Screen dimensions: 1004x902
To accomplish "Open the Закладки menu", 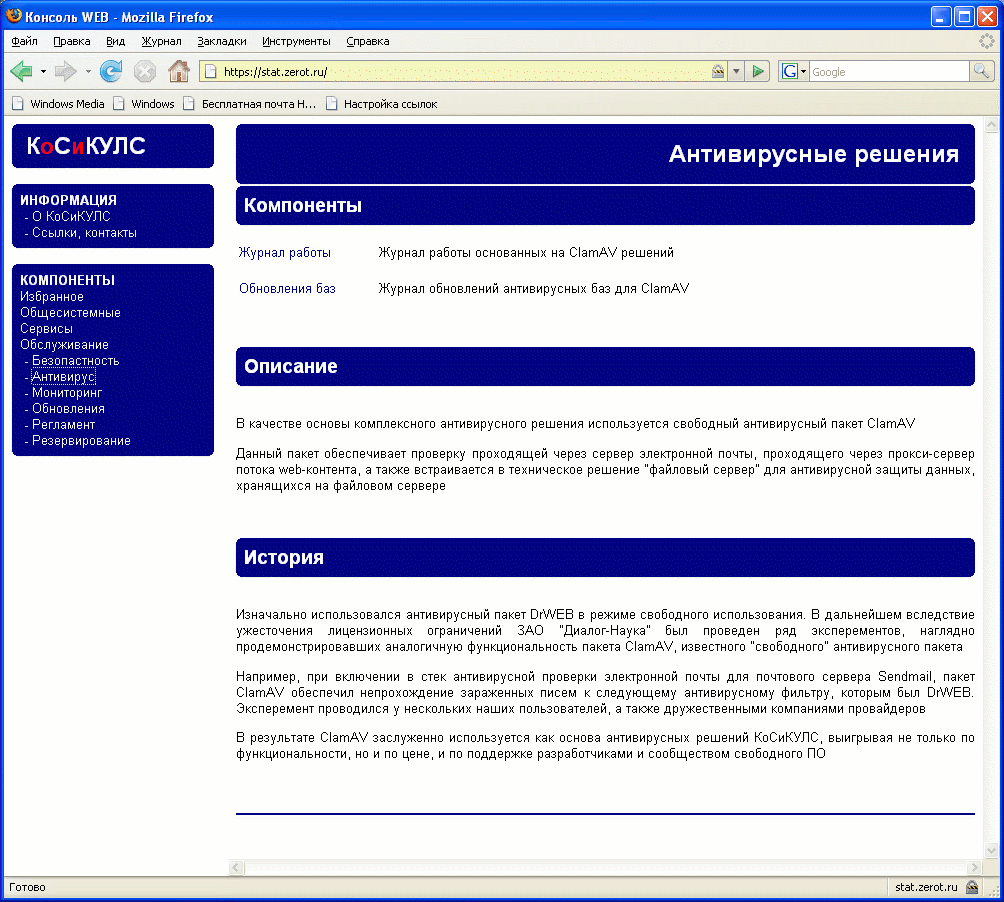I will coord(222,41).
